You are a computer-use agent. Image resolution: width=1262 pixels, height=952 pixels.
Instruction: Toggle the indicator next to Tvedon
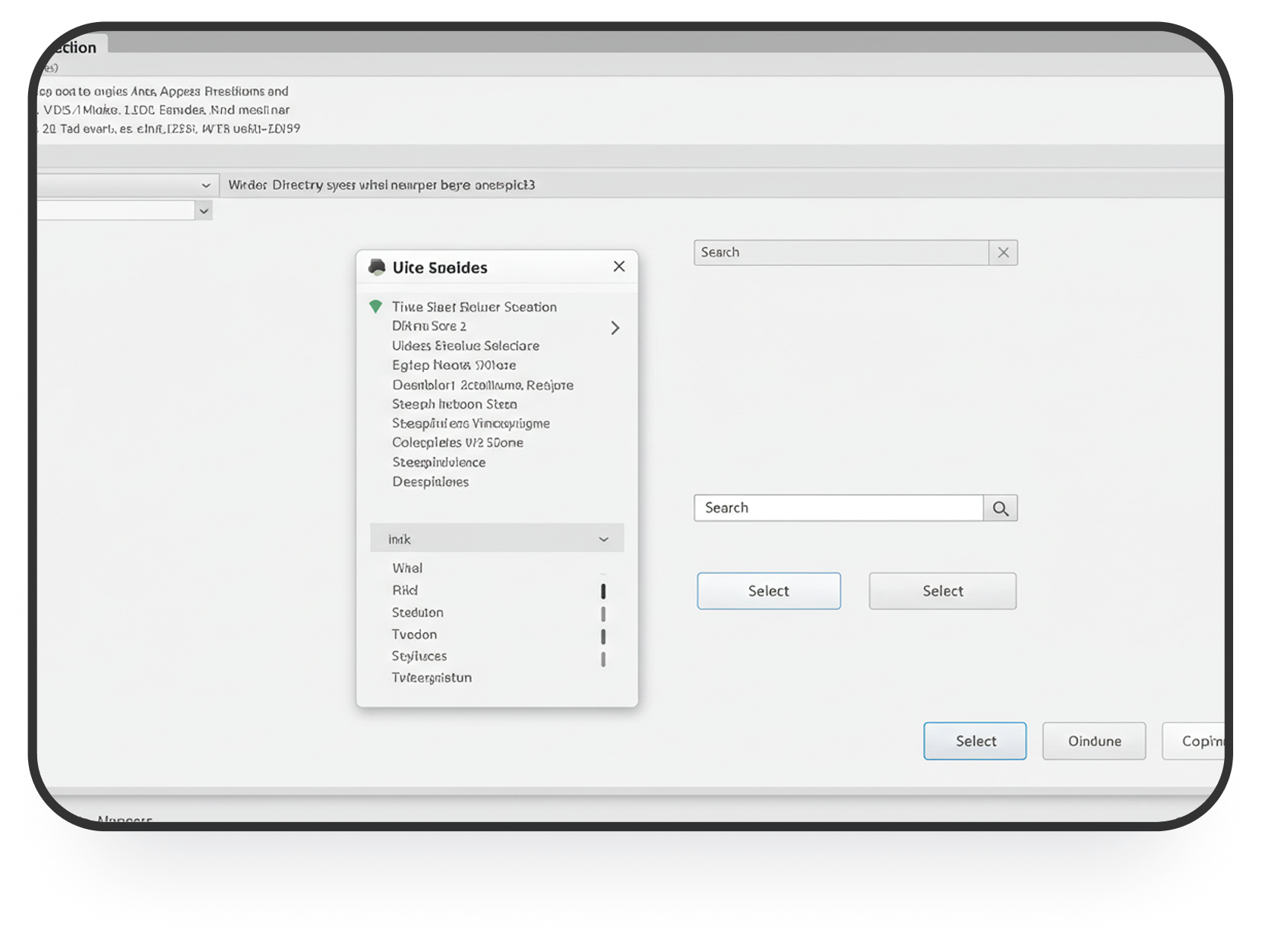coord(603,635)
